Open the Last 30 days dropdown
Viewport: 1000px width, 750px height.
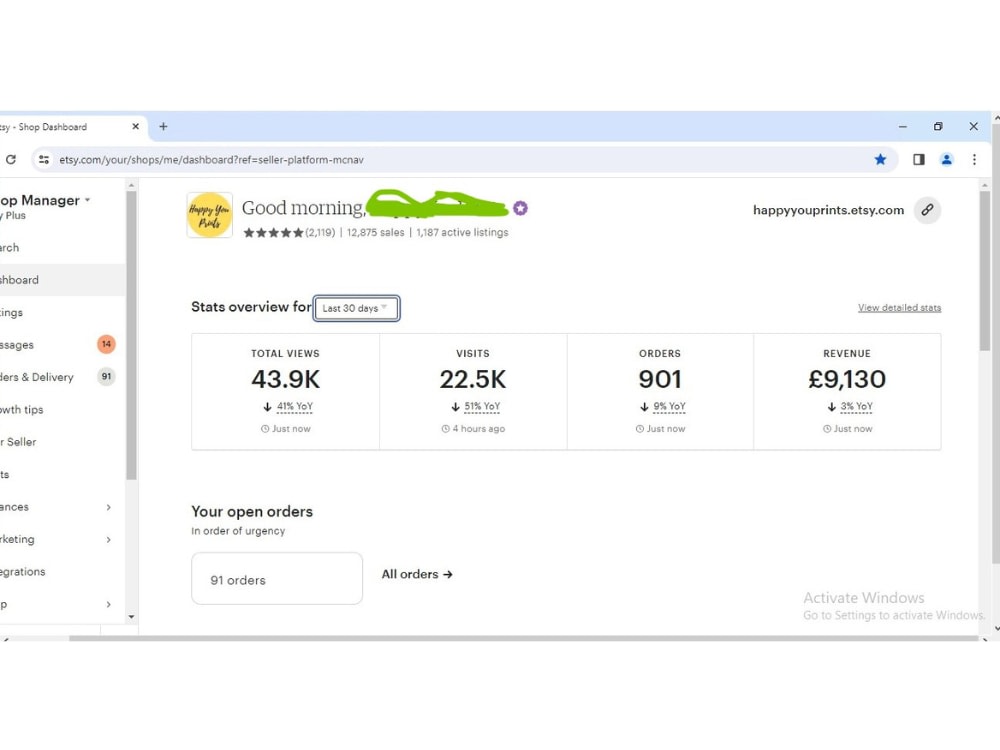(357, 308)
